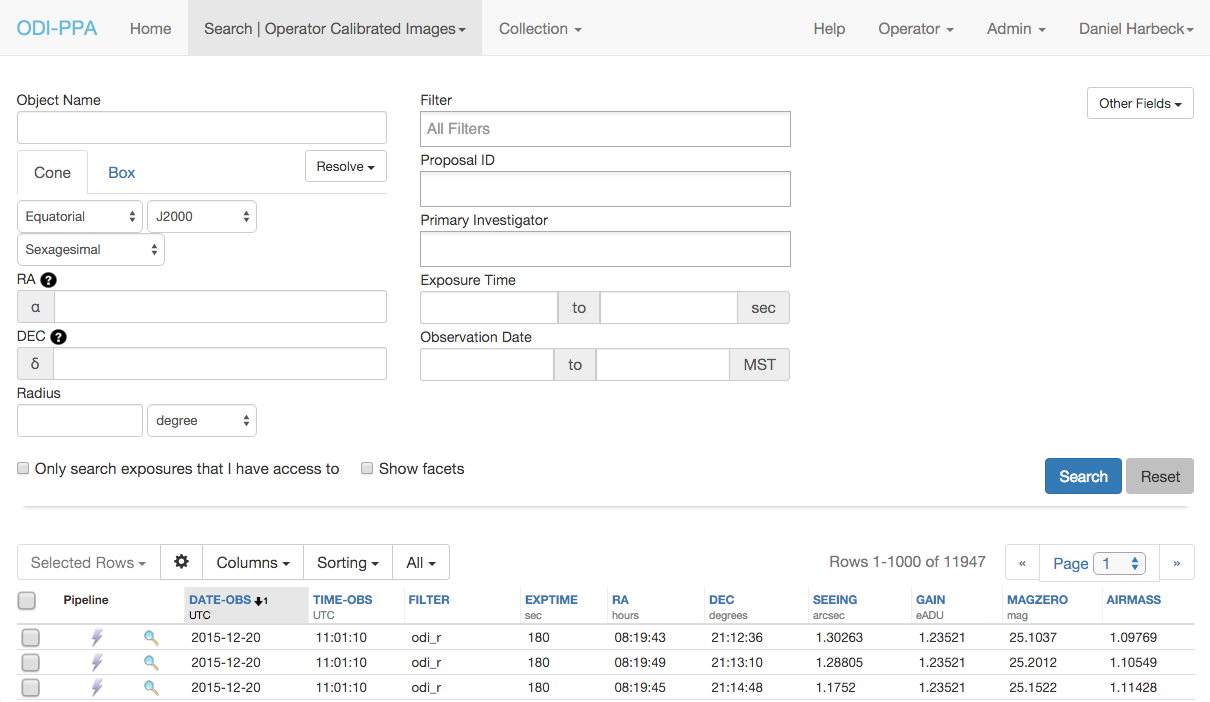Enable 'Only search exposures that I have access to'

[23, 468]
